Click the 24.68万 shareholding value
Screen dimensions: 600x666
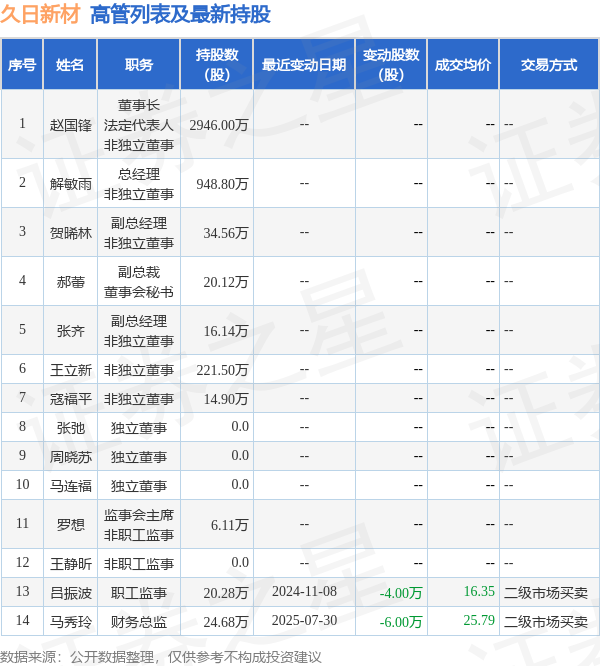[x=225, y=622]
